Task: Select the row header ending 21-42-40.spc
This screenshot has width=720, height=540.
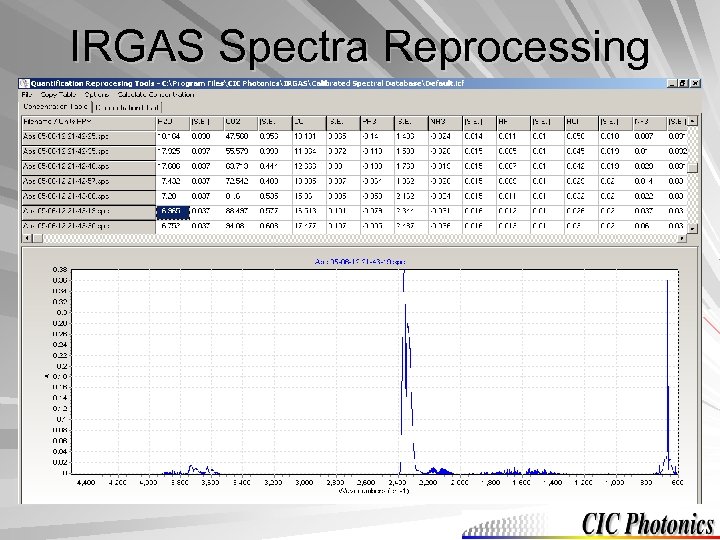Action: click(x=89, y=167)
